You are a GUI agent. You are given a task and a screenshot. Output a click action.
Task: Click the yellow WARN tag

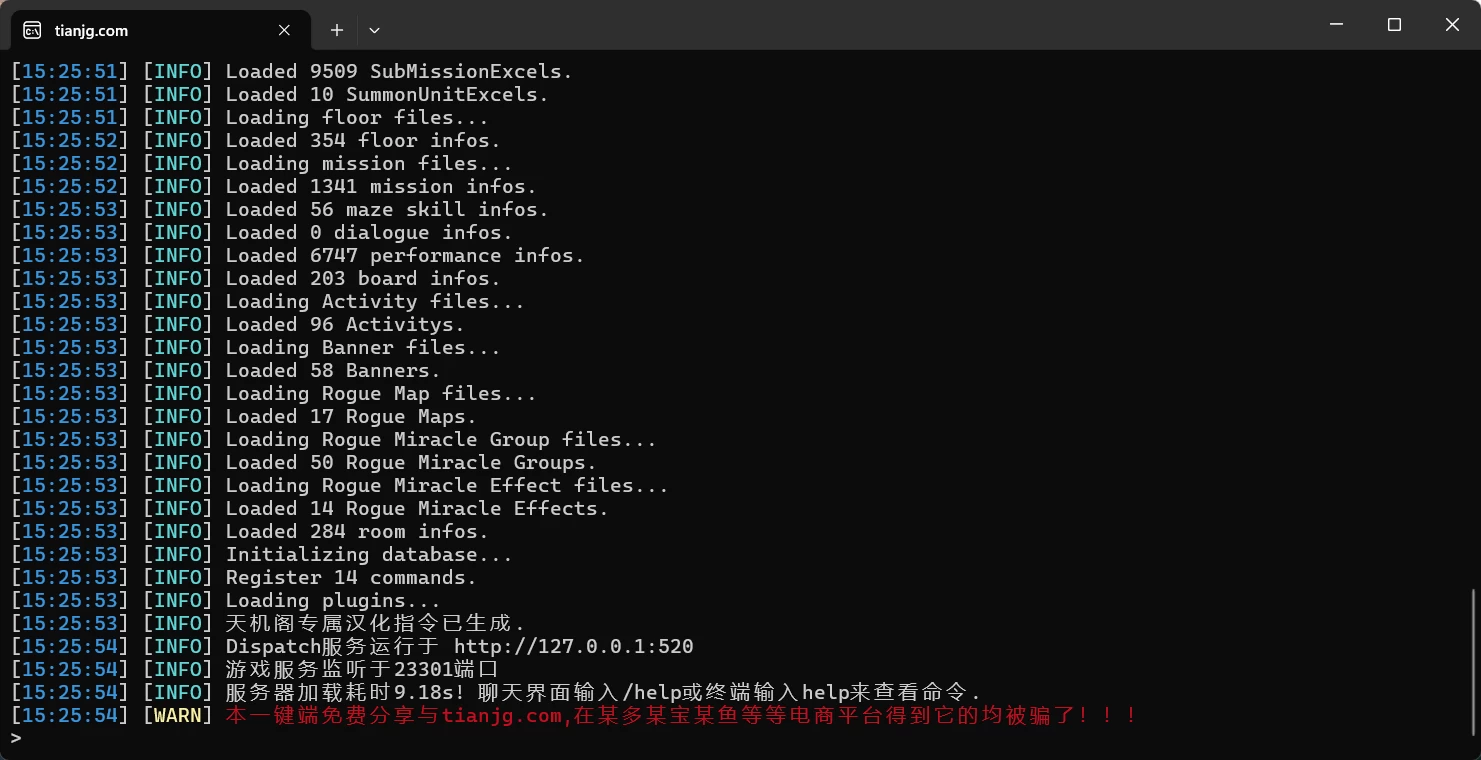(178, 715)
